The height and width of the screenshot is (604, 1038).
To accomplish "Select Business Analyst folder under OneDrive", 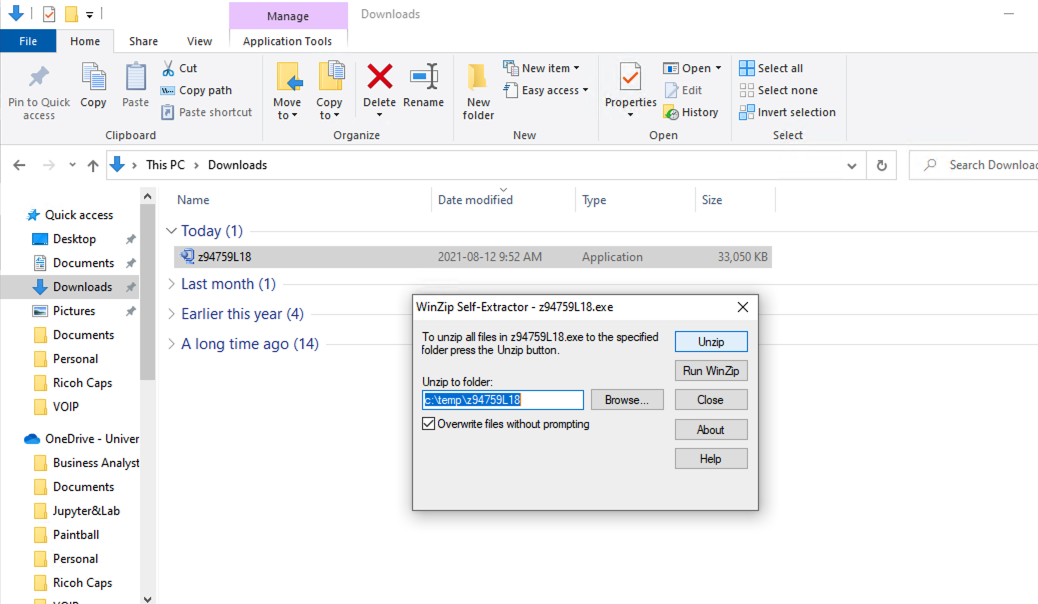I will (x=96, y=463).
